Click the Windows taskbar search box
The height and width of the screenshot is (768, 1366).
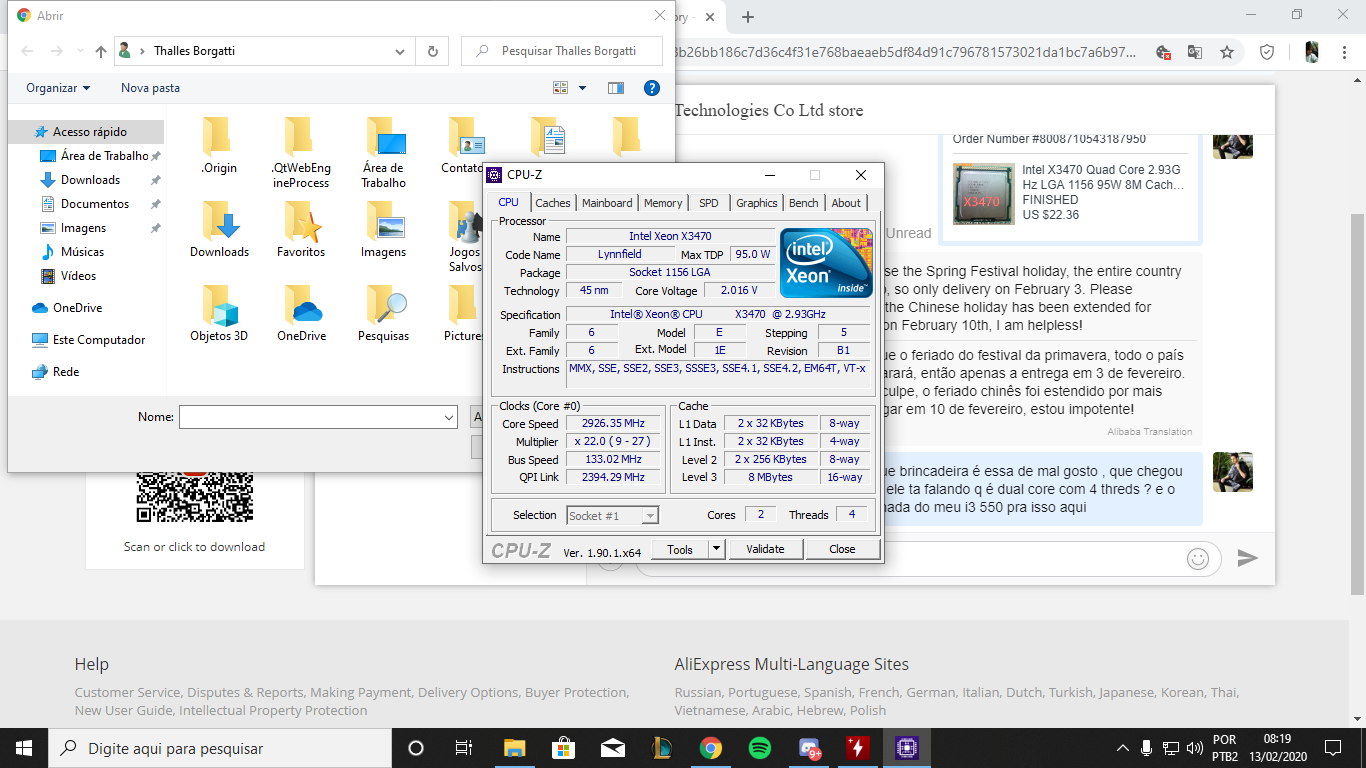pyautogui.click(x=219, y=748)
